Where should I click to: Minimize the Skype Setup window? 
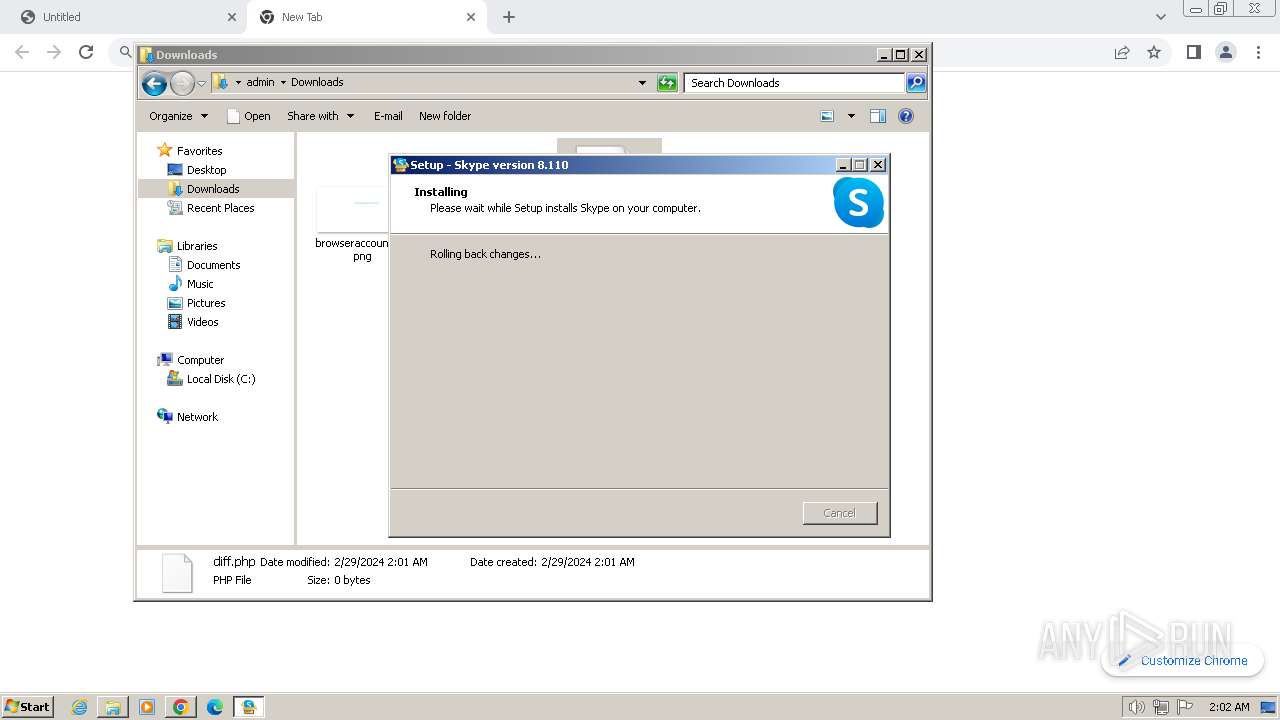pyautogui.click(x=843, y=165)
